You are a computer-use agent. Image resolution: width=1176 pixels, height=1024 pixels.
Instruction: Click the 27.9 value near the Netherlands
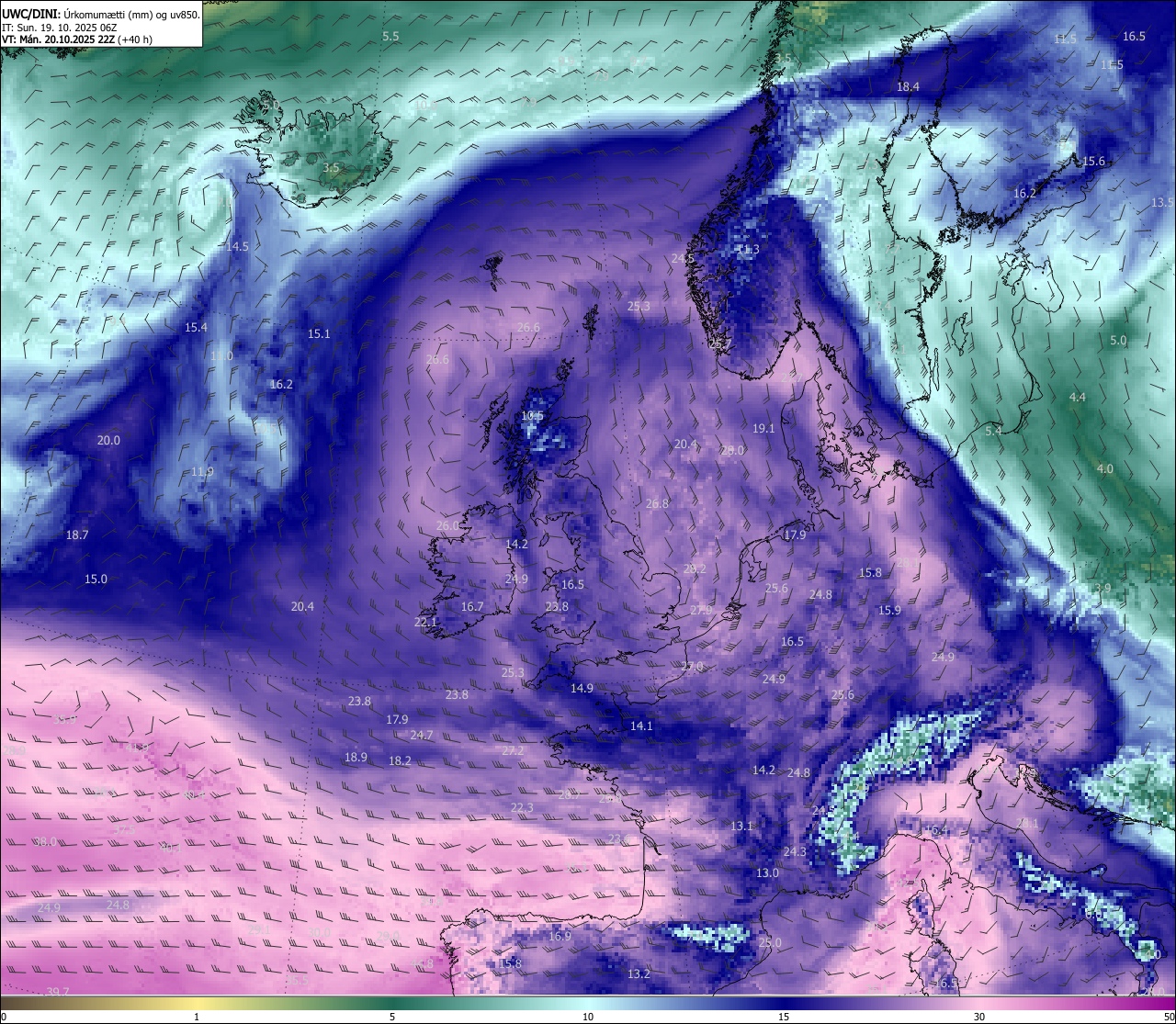coord(701,610)
